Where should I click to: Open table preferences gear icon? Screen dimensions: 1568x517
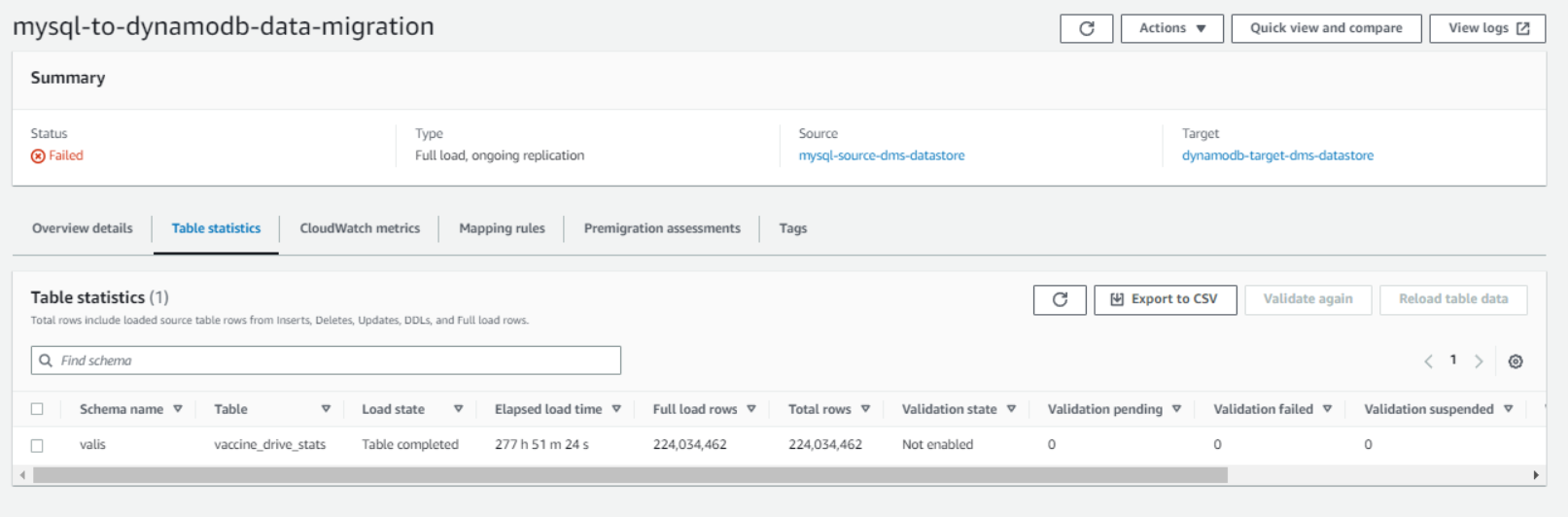(1515, 362)
